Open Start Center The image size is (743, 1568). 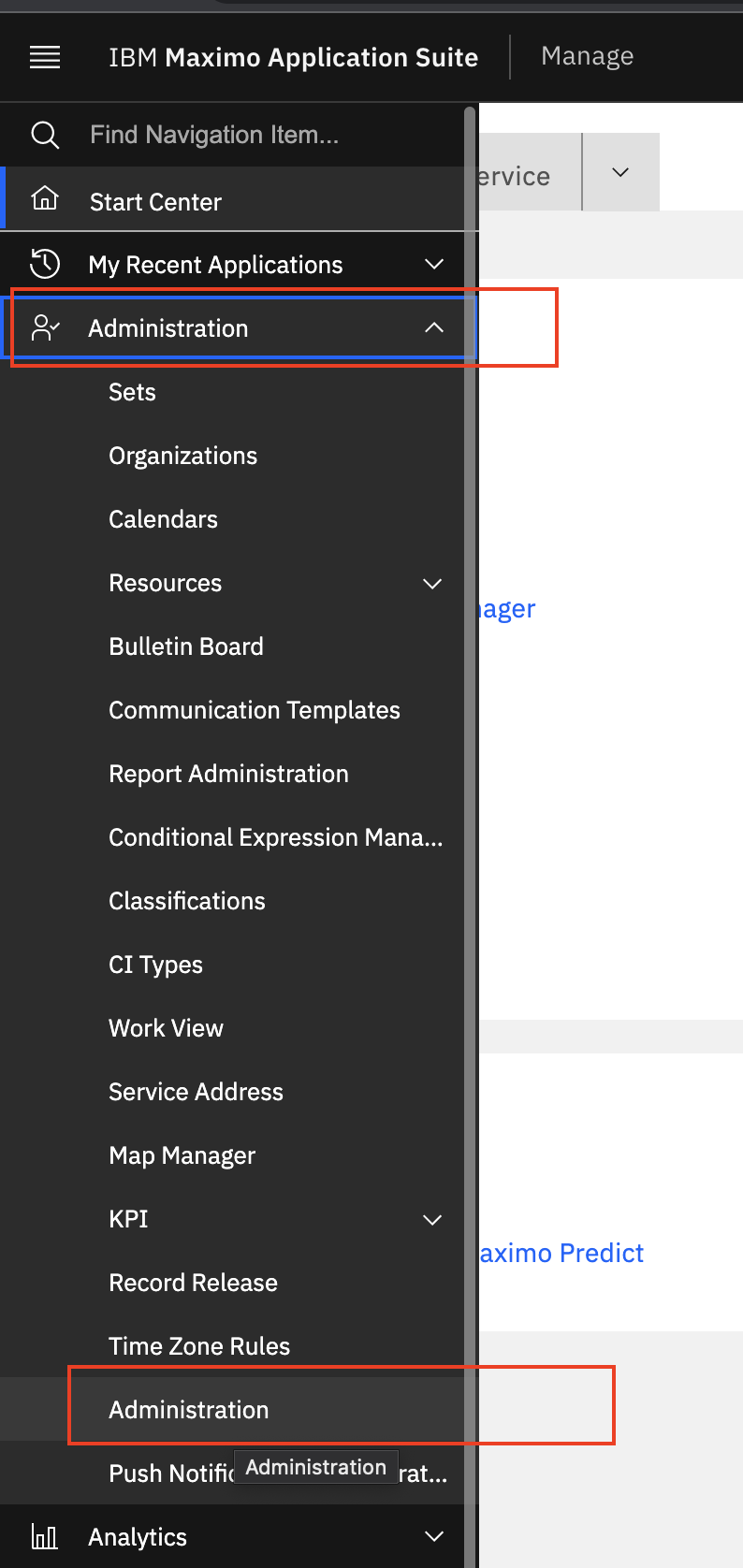coord(234,199)
